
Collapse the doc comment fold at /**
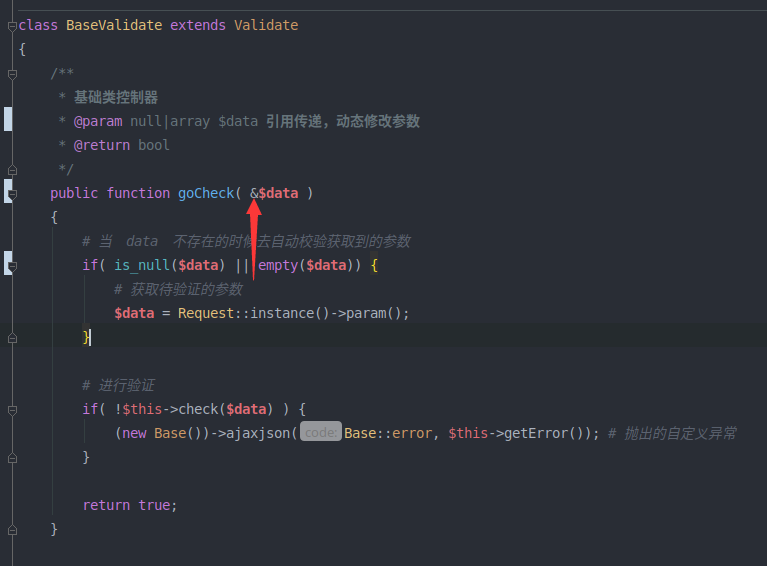point(13,74)
